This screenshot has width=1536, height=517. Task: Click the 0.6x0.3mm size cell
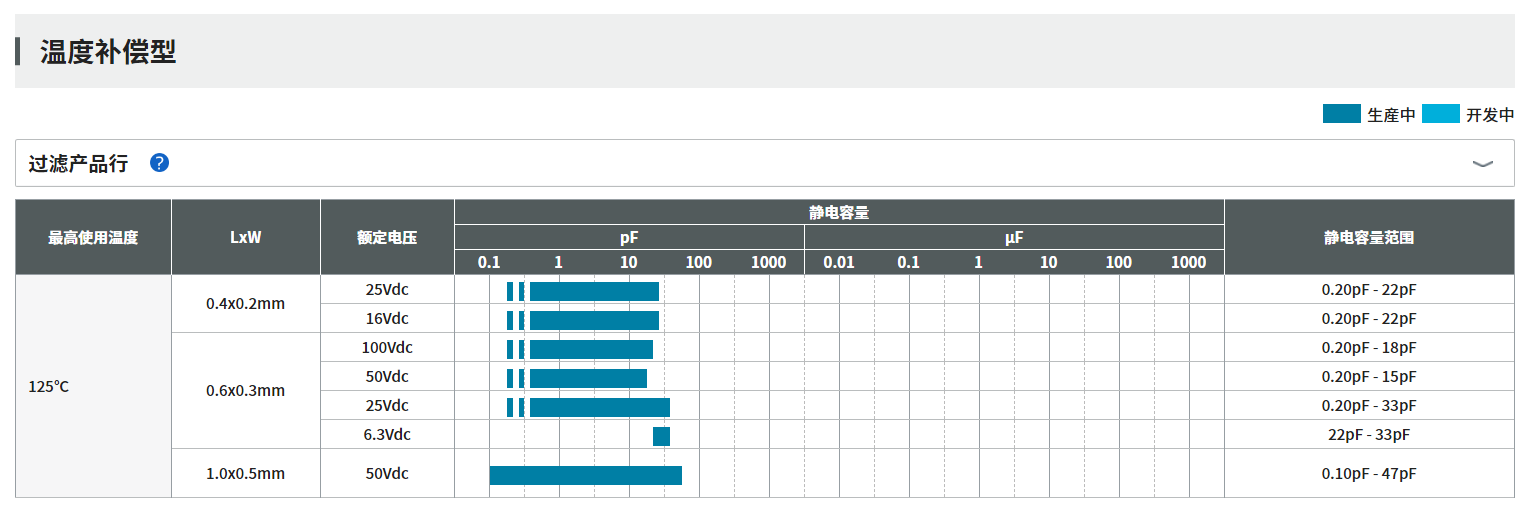click(245, 391)
